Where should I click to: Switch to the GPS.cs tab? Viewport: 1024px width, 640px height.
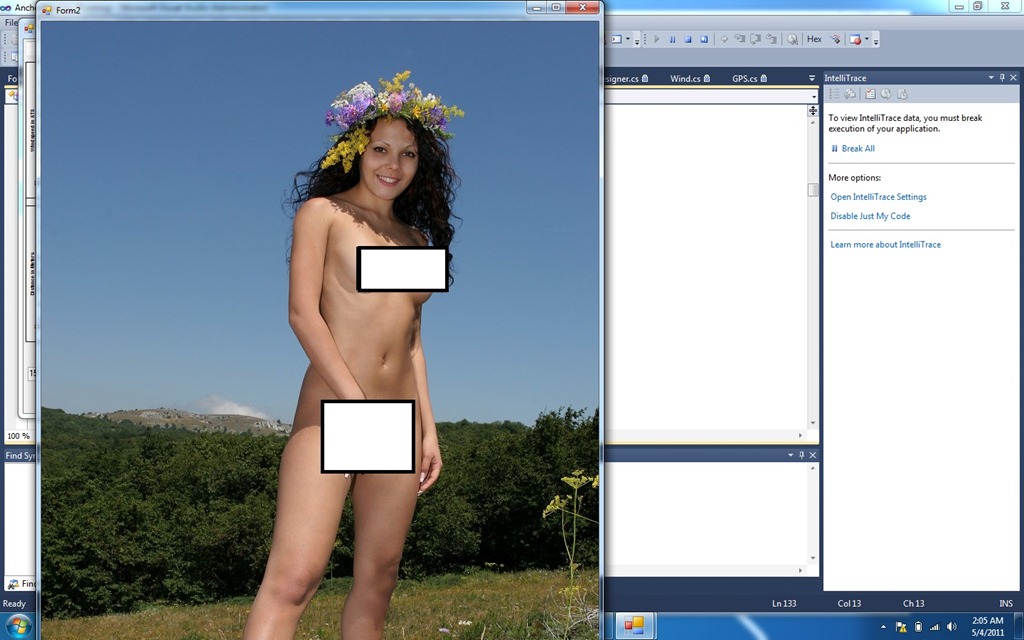(x=749, y=78)
